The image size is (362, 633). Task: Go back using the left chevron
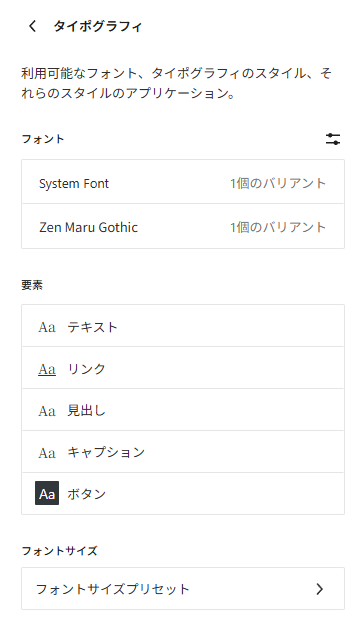coord(32,26)
